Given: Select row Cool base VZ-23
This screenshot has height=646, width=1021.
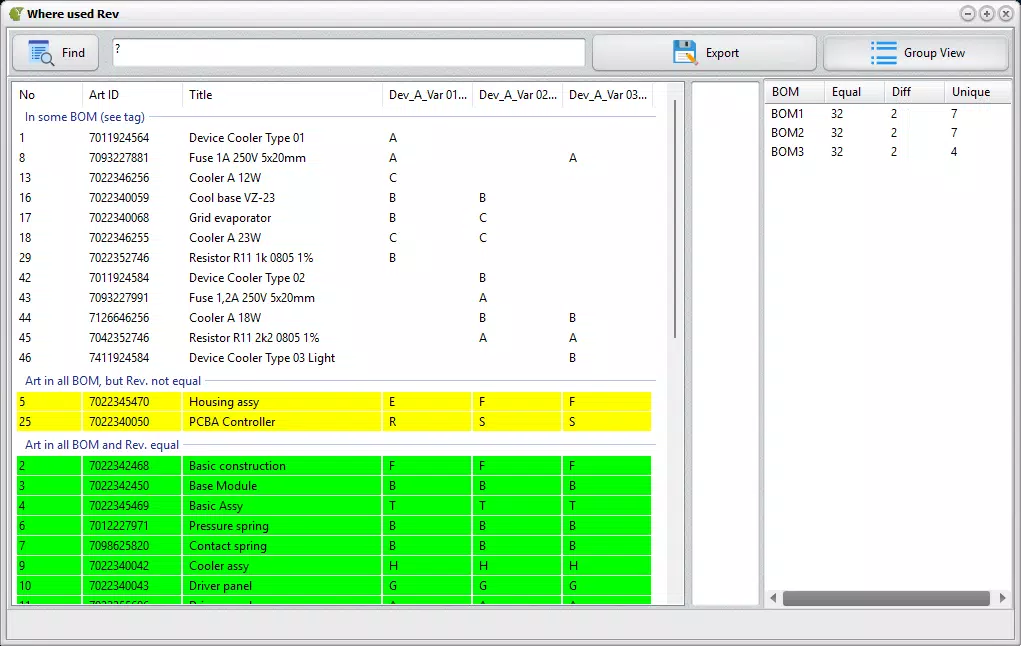Looking at the screenshot, I should (x=334, y=198).
